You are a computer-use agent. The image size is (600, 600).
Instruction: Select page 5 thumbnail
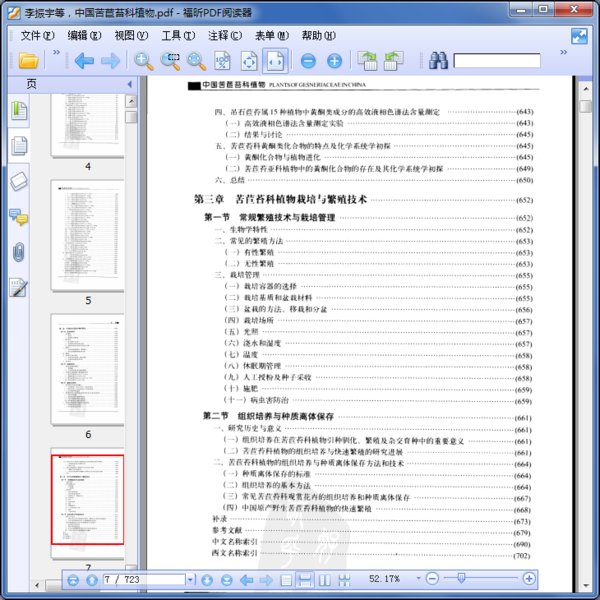[x=88, y=235]
